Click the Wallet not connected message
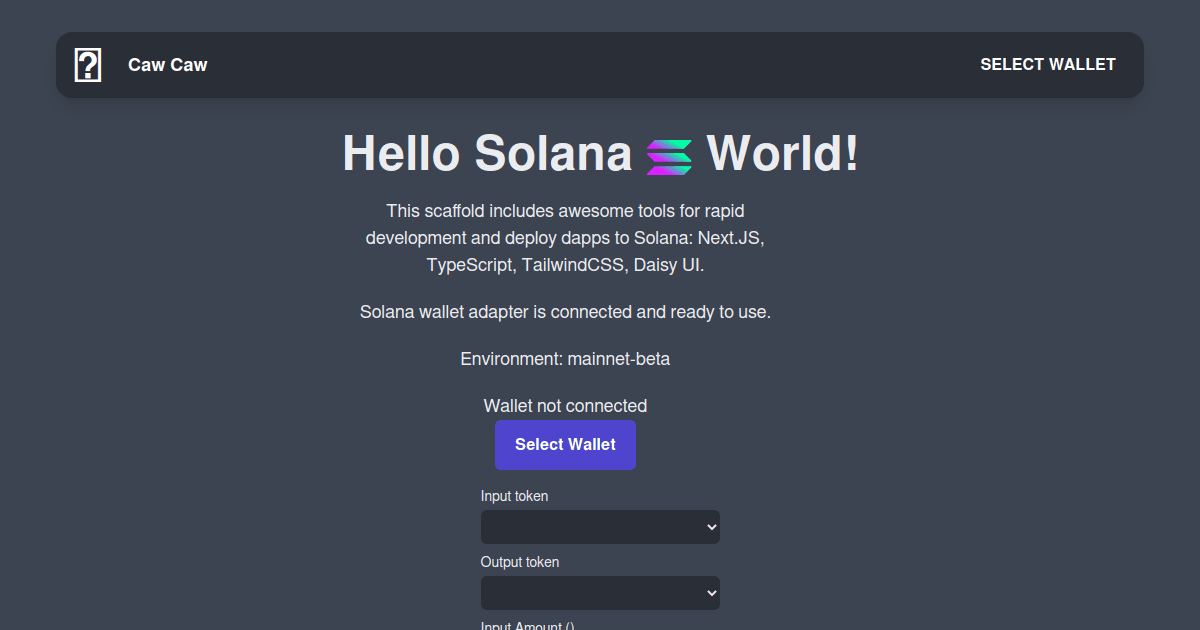 point(565,405)
